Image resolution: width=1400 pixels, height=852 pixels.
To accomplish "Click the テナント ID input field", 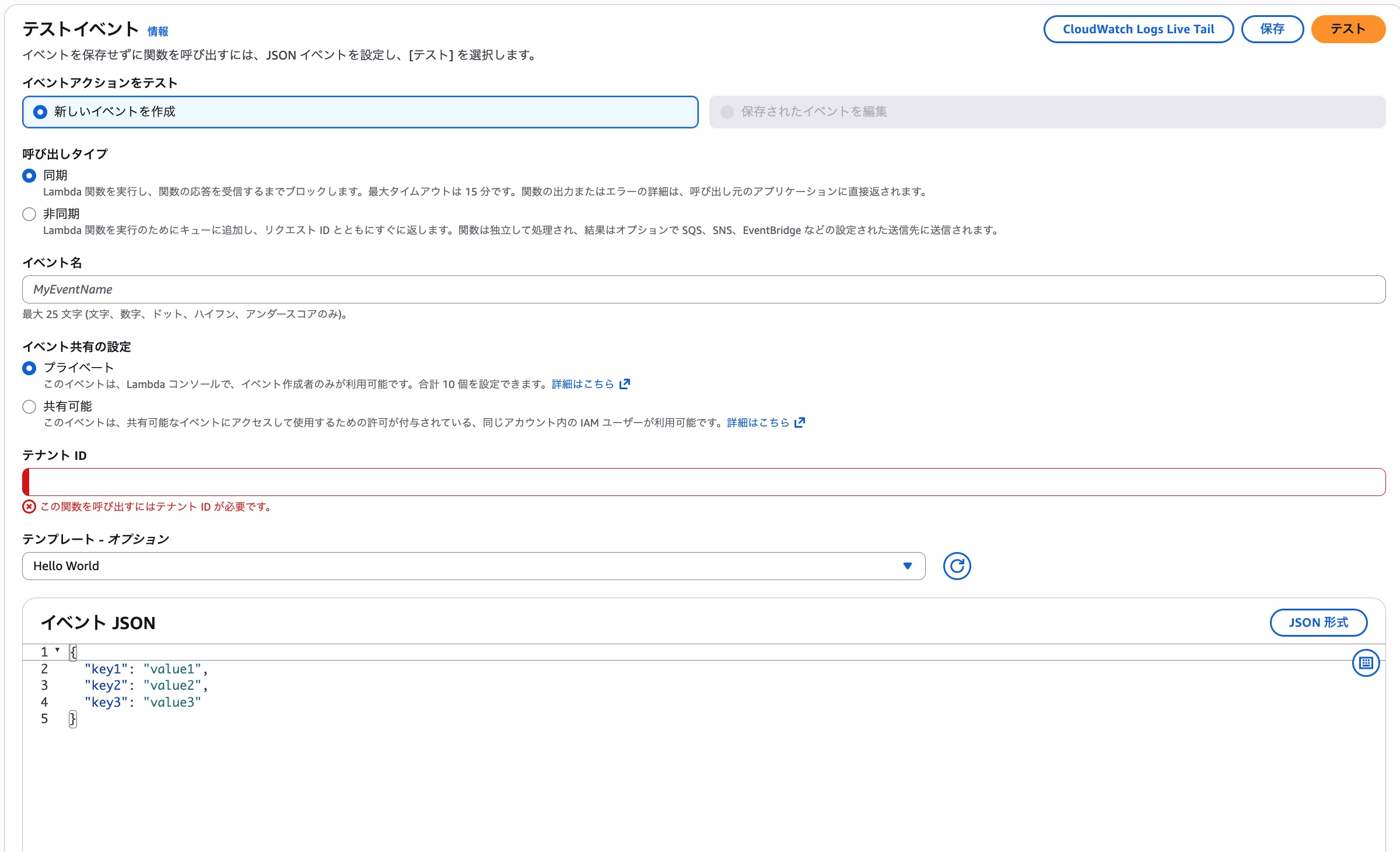I will point(700,482).
